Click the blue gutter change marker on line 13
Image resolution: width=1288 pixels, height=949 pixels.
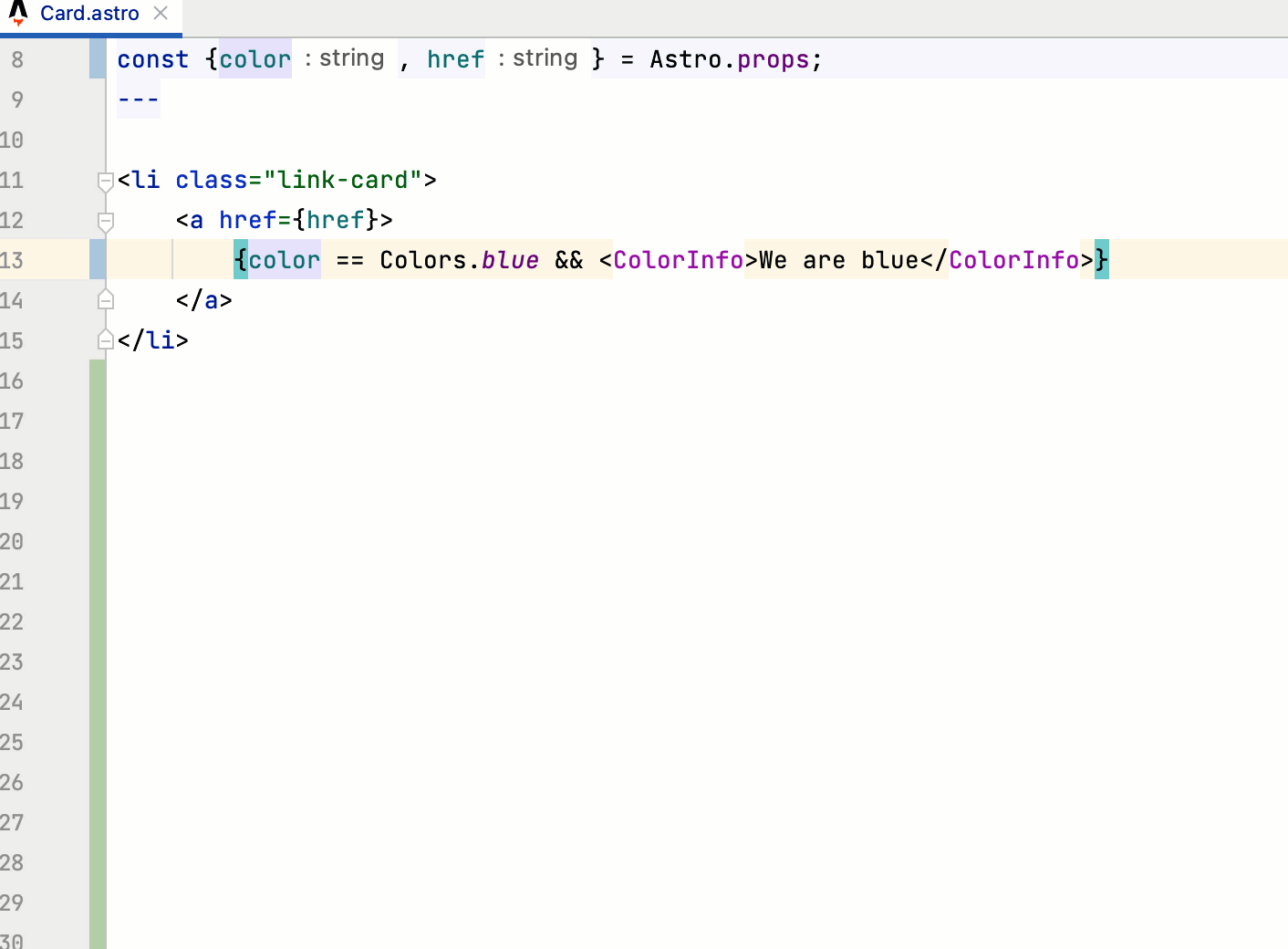coord(98,259)
